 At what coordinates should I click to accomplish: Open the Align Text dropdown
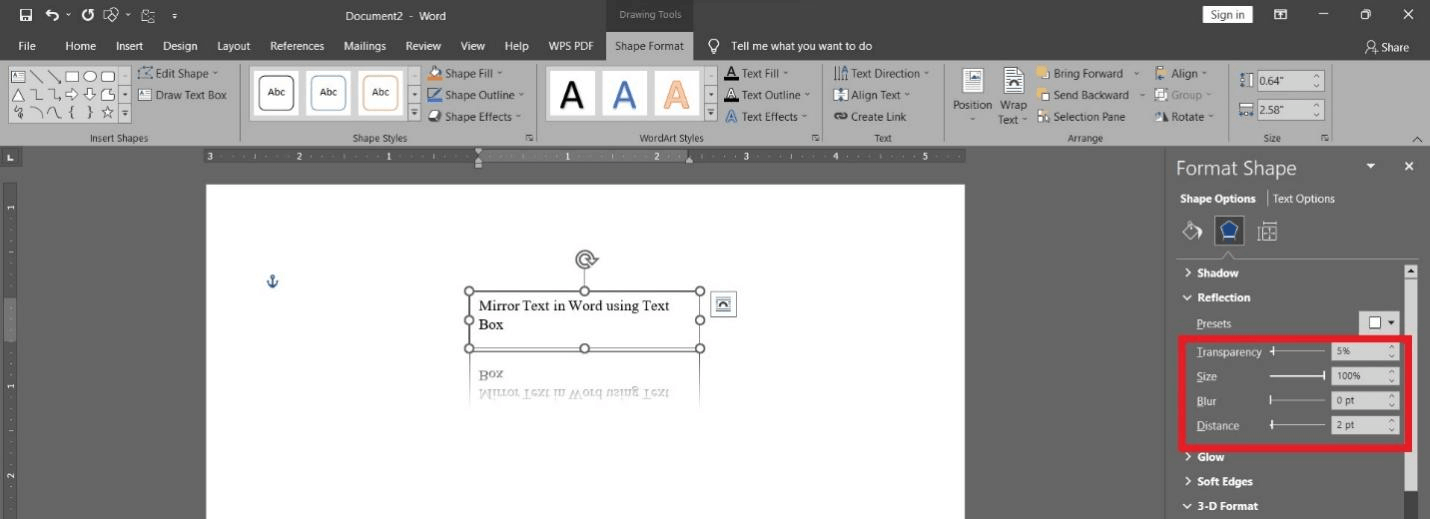click(873, 95)
